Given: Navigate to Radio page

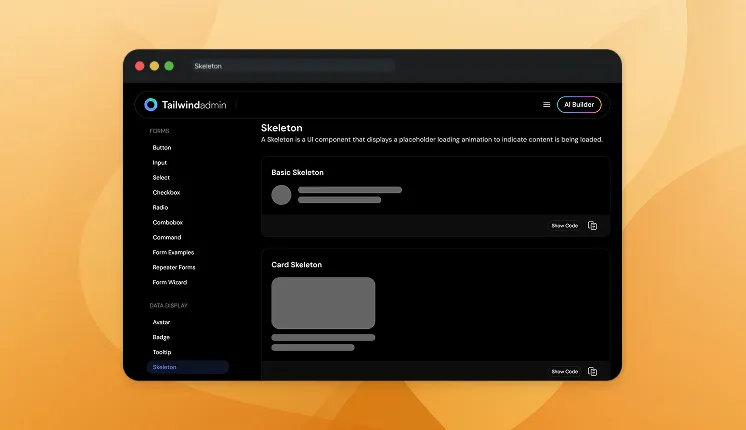Looking at the screenshot, I should (x=160, y=207).
